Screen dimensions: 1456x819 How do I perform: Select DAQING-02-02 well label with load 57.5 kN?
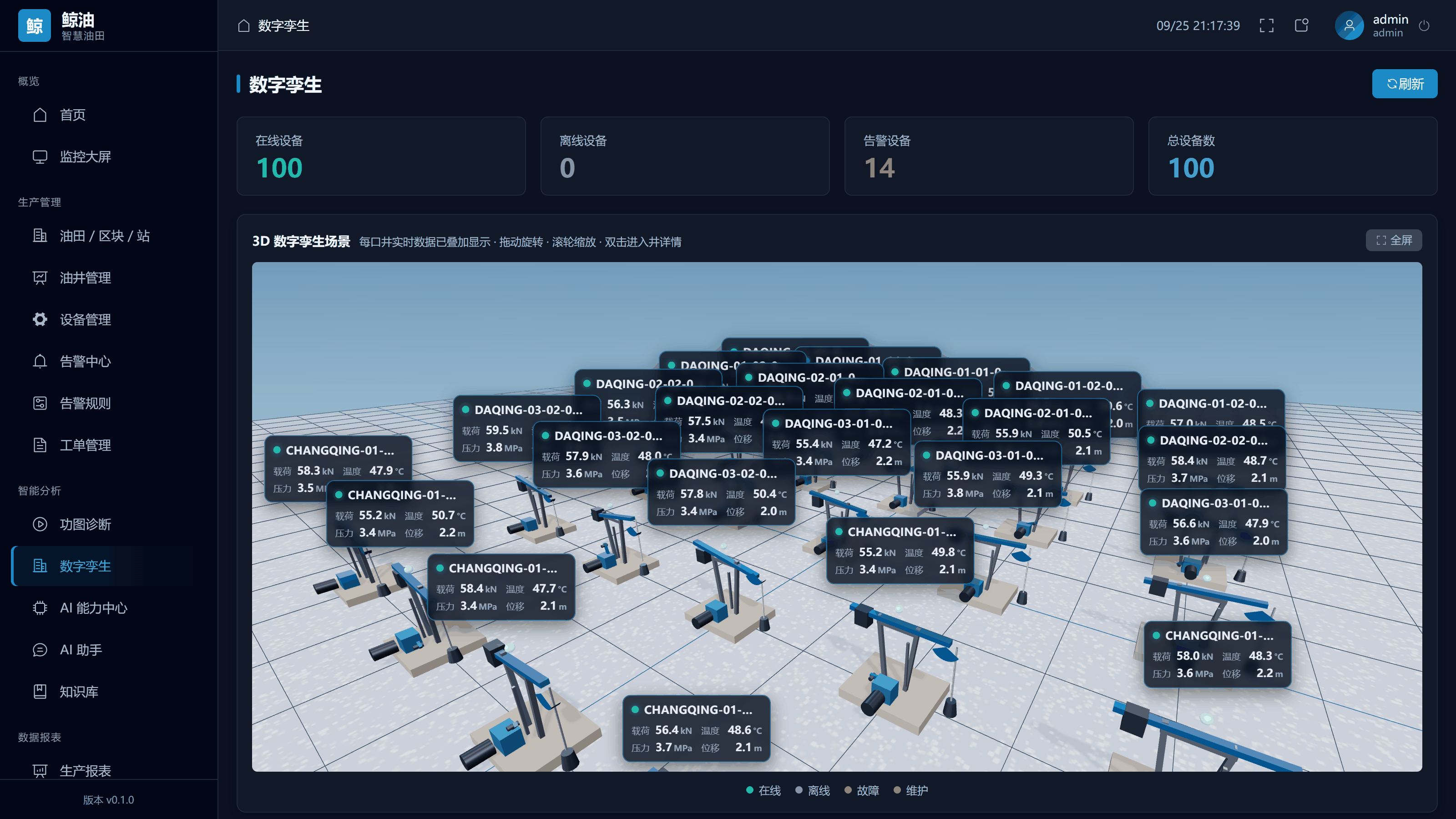point(730,420)
